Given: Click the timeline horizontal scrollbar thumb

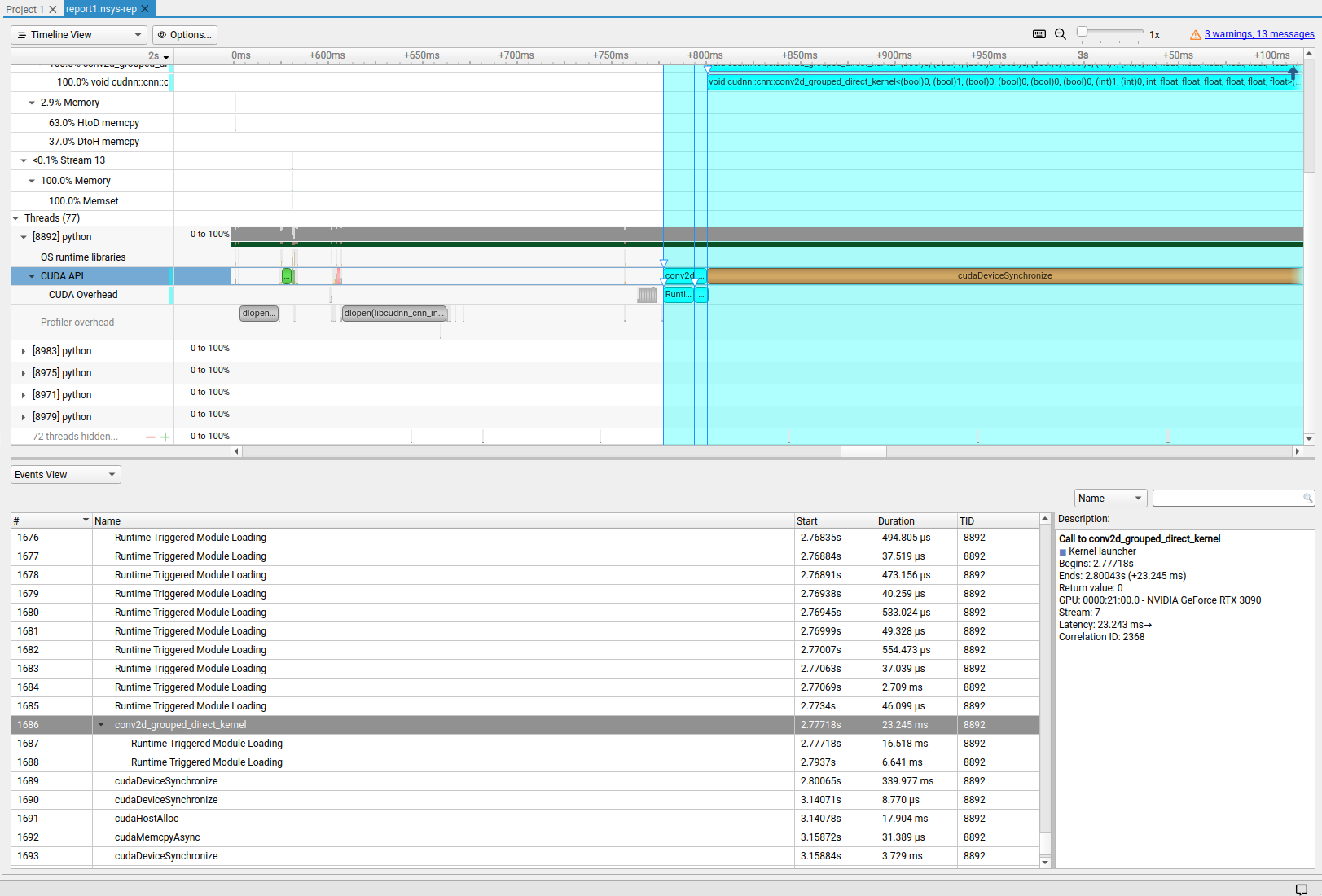Looking at the screenshot, I should pyautogui.click(x=863, y=451).
